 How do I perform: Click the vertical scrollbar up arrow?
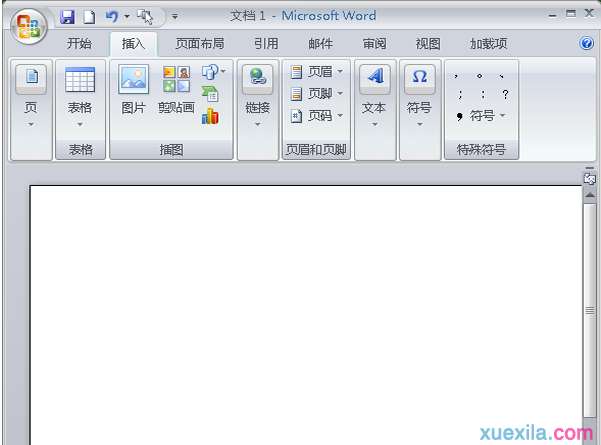coord(590,195)
